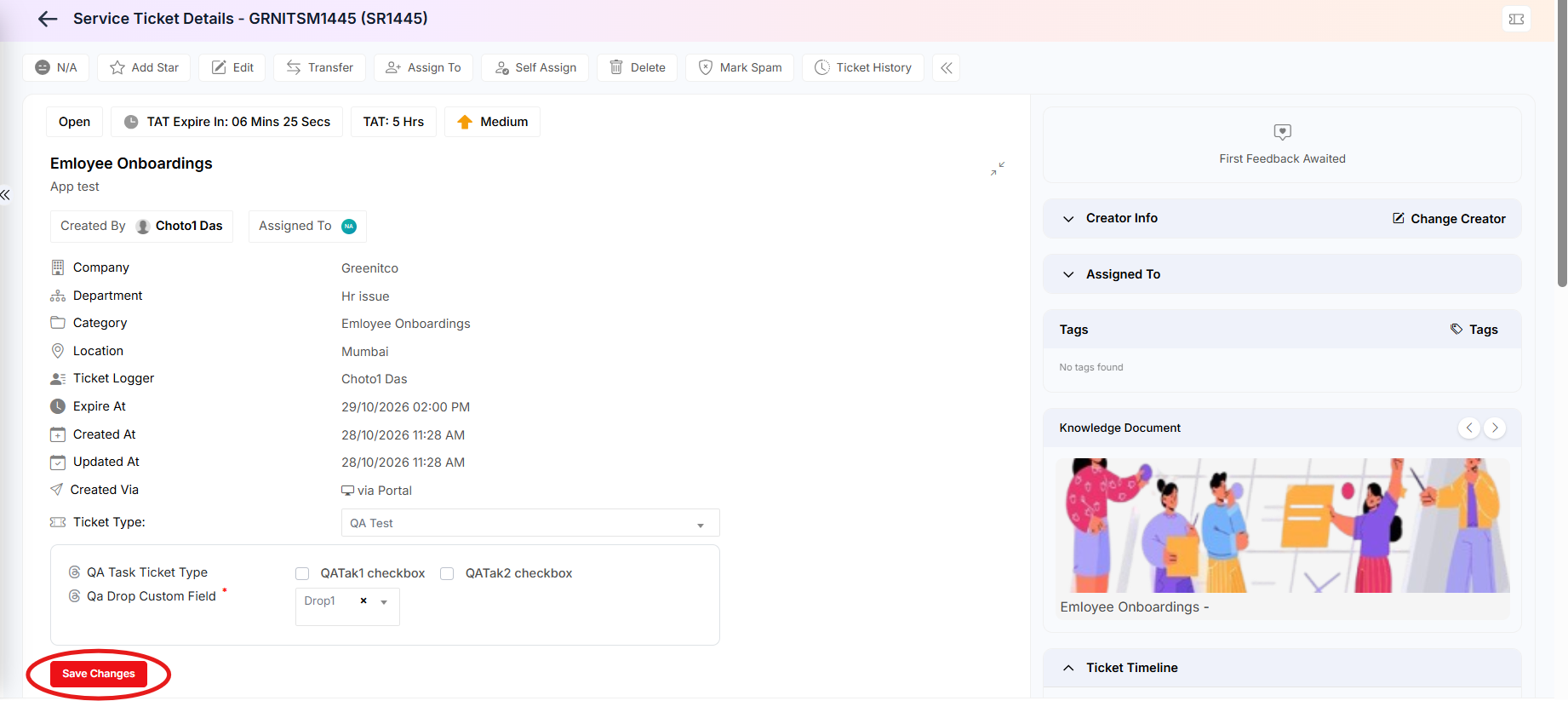Click the 'TAT: 5 Hrs' badge

pos(393,122)
